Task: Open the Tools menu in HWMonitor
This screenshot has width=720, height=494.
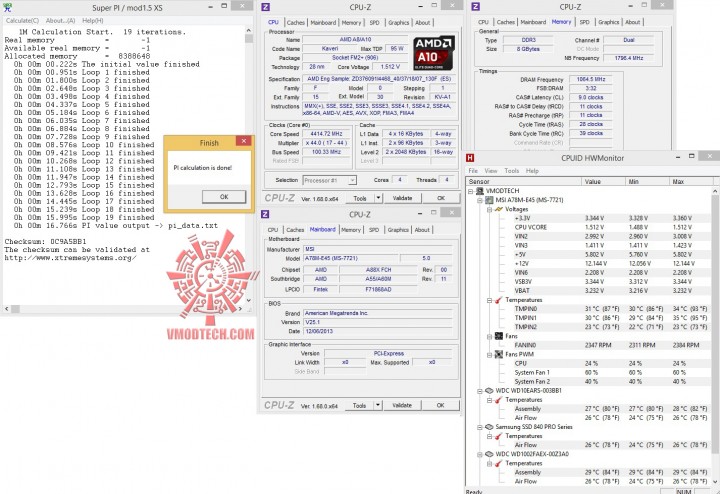Action: [512, 171]
